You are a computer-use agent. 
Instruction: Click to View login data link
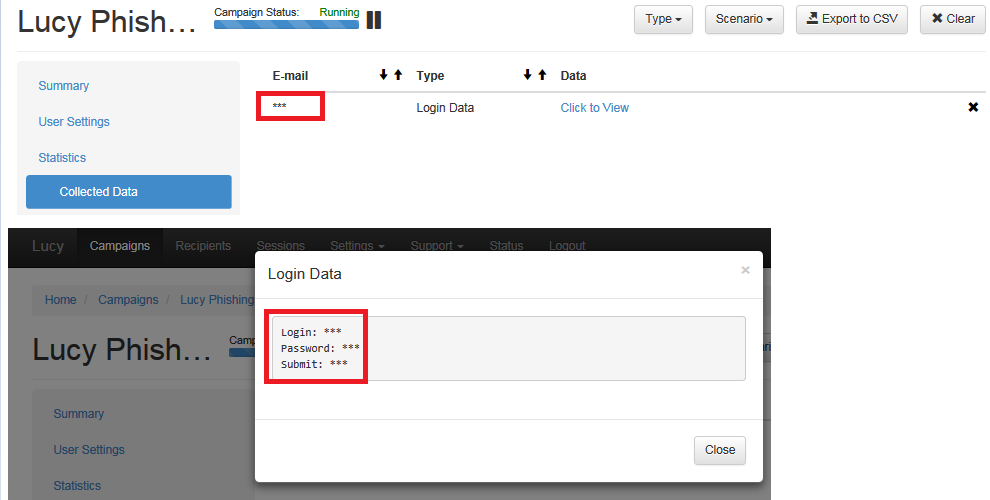click(x=595, y=108)
